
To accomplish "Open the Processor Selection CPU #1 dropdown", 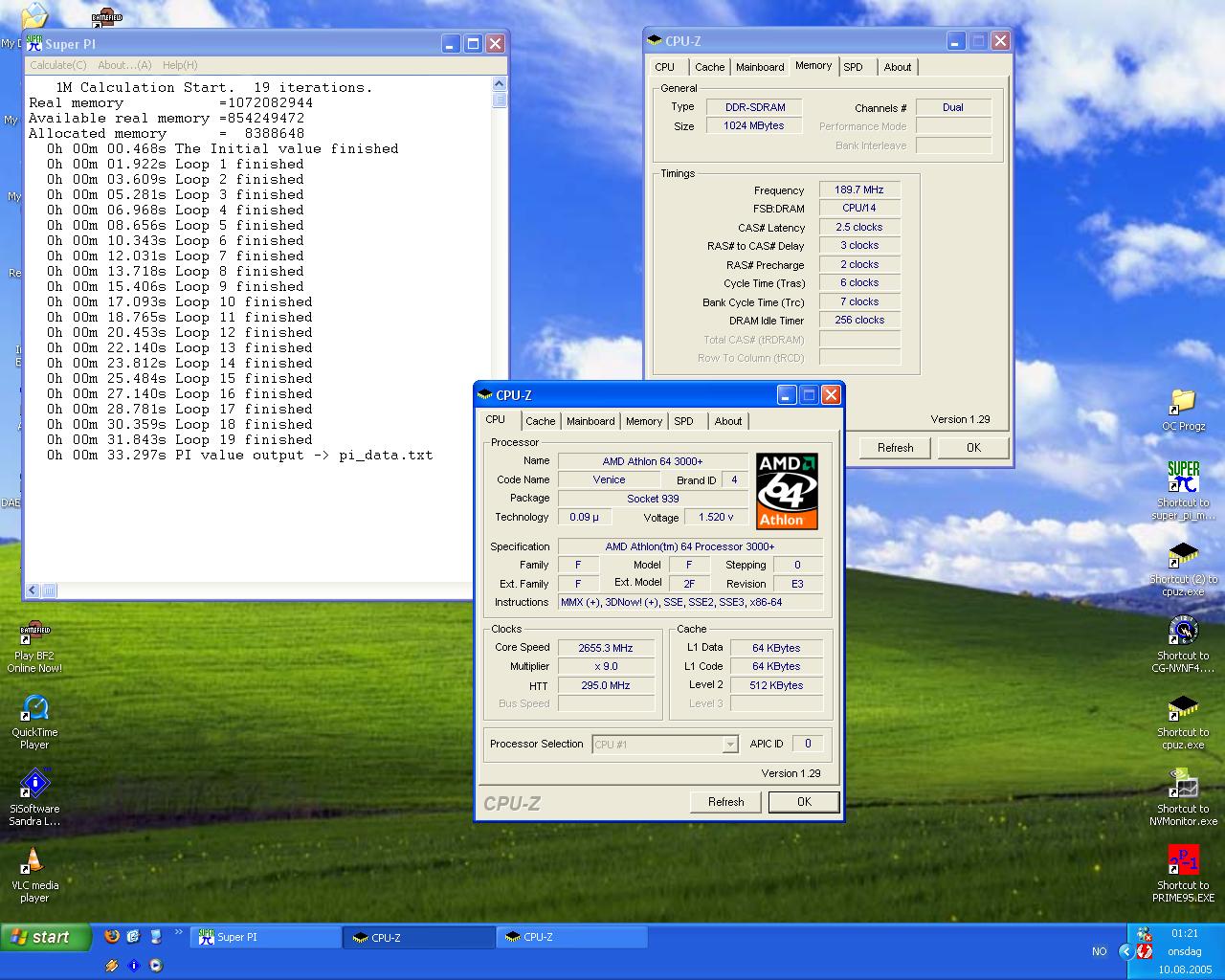I will click(665, 744).
